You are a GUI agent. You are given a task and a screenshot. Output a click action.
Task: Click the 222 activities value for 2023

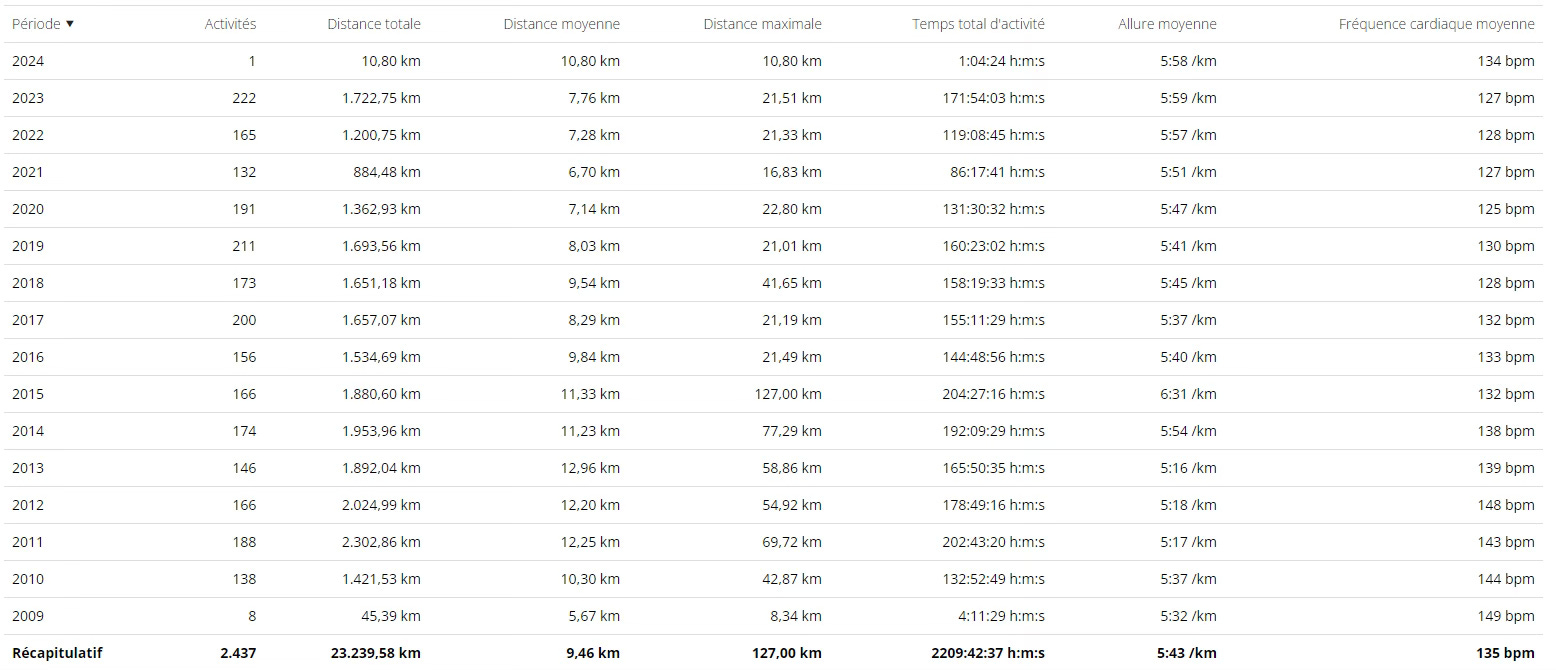(243, 98)
